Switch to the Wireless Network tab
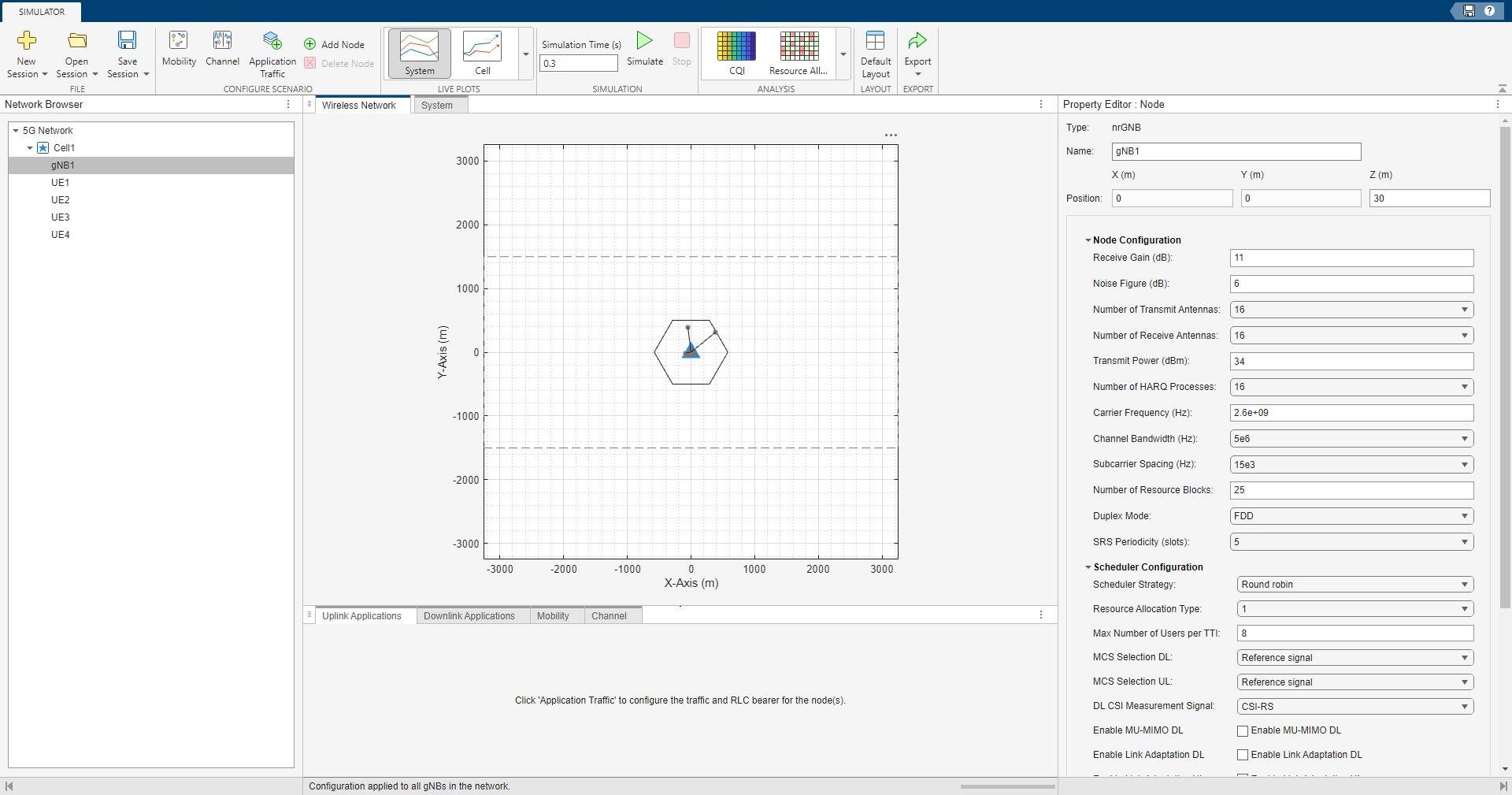The height and width of the screenshot is (795, 1512). tap(359, 105)
